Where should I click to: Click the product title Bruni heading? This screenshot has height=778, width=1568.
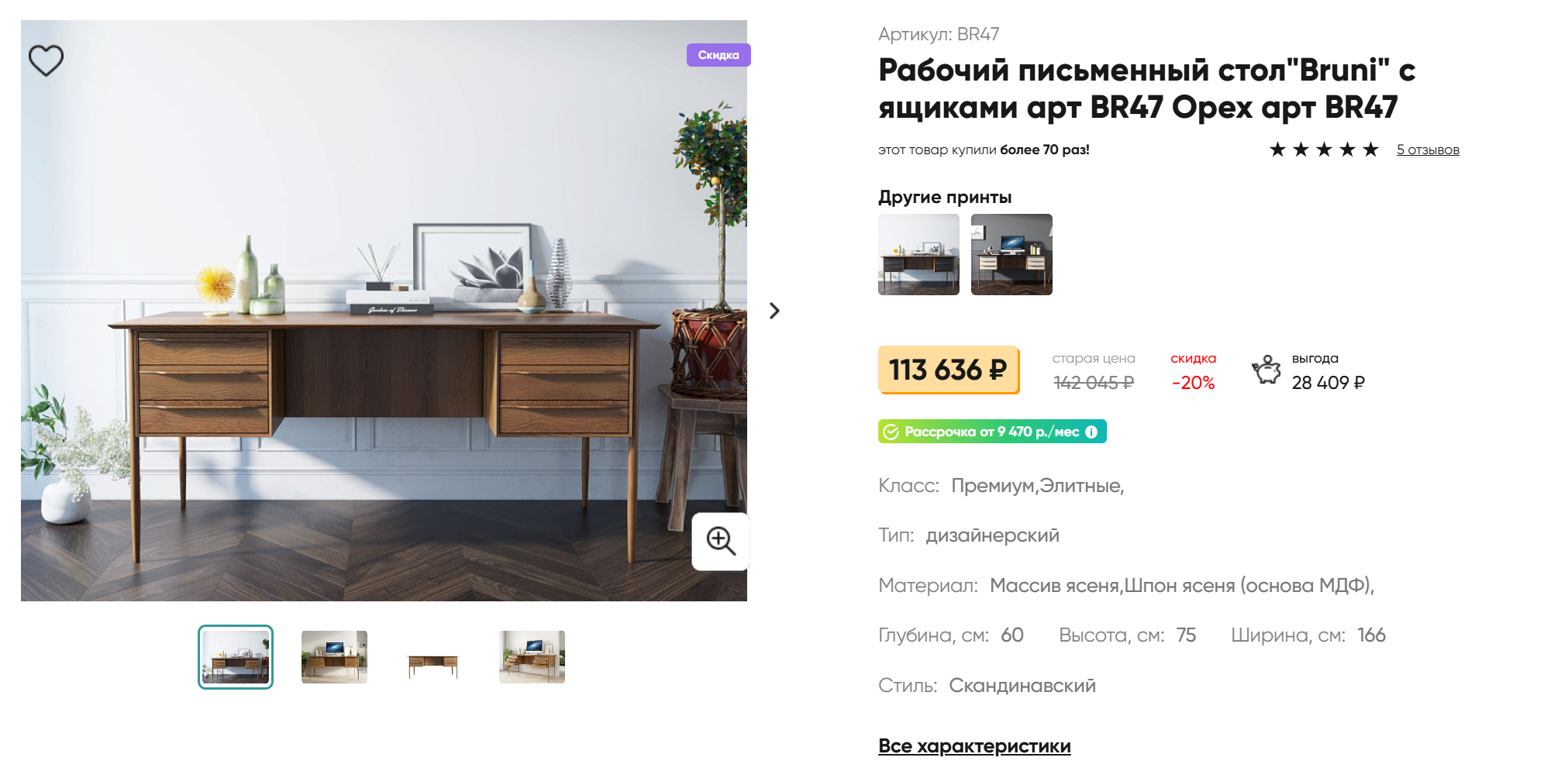pos(1147,88)
